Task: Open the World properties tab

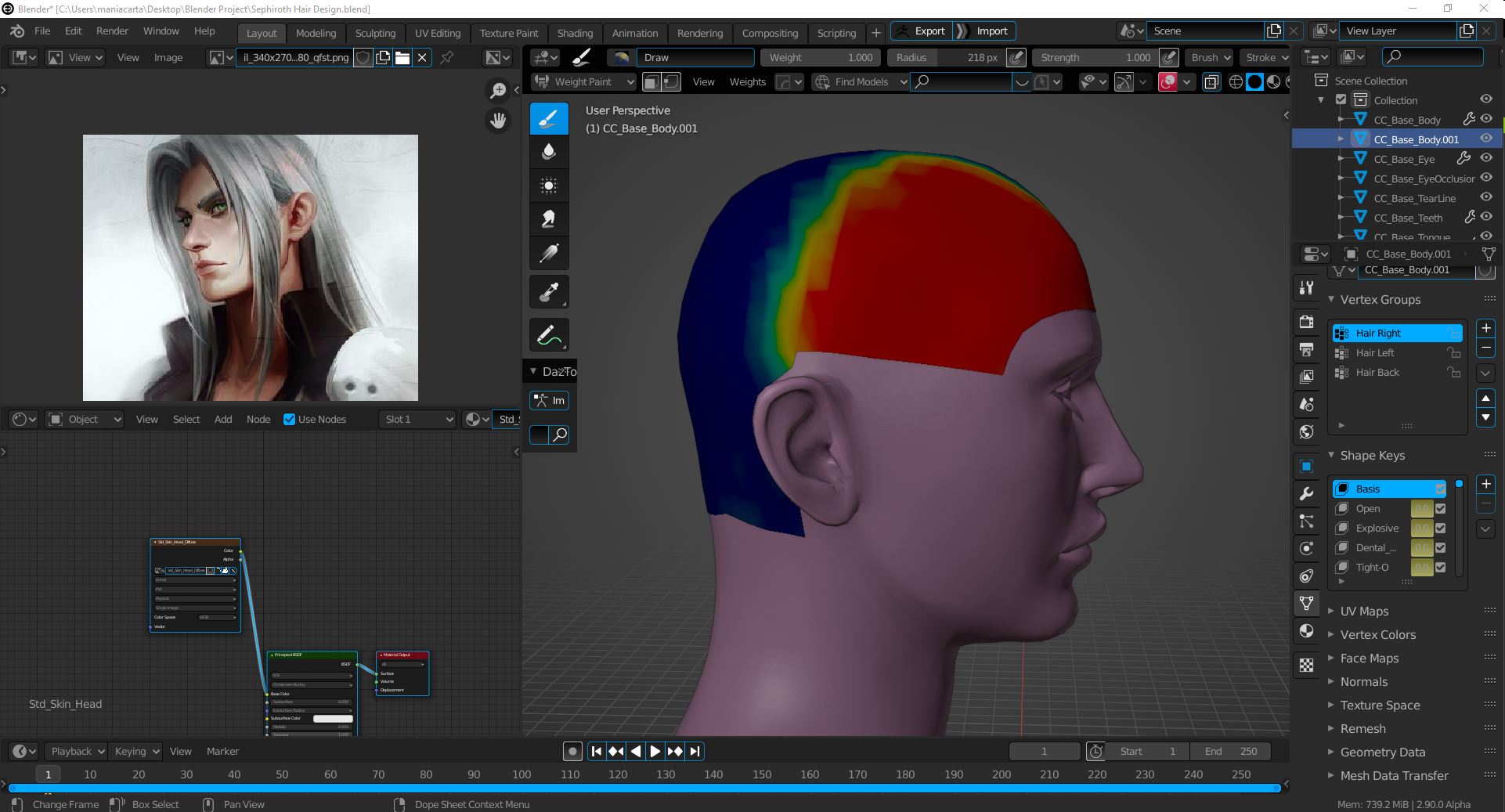Action: click(1306, 431)
